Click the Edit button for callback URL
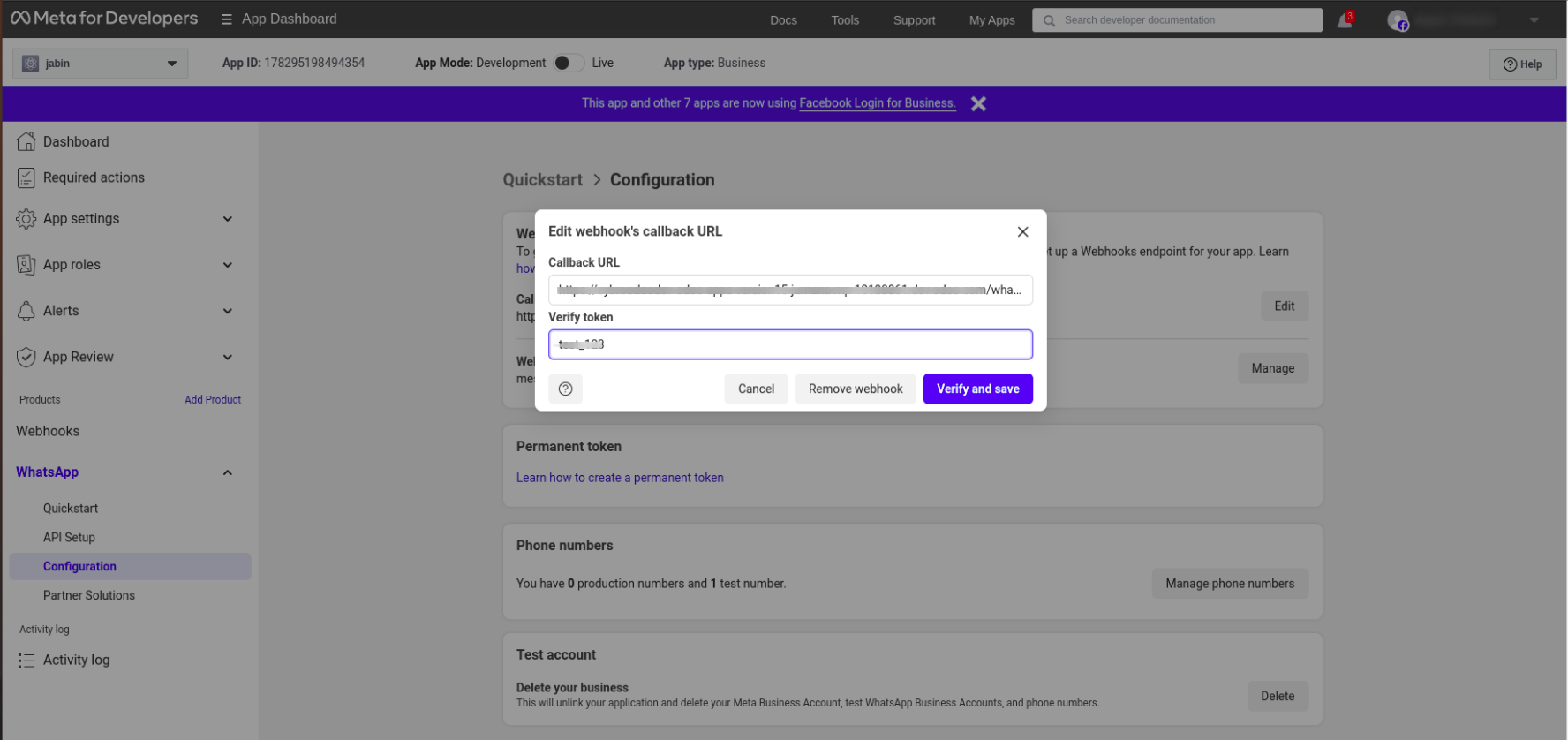1568x740 pixels. (1285, 306)
